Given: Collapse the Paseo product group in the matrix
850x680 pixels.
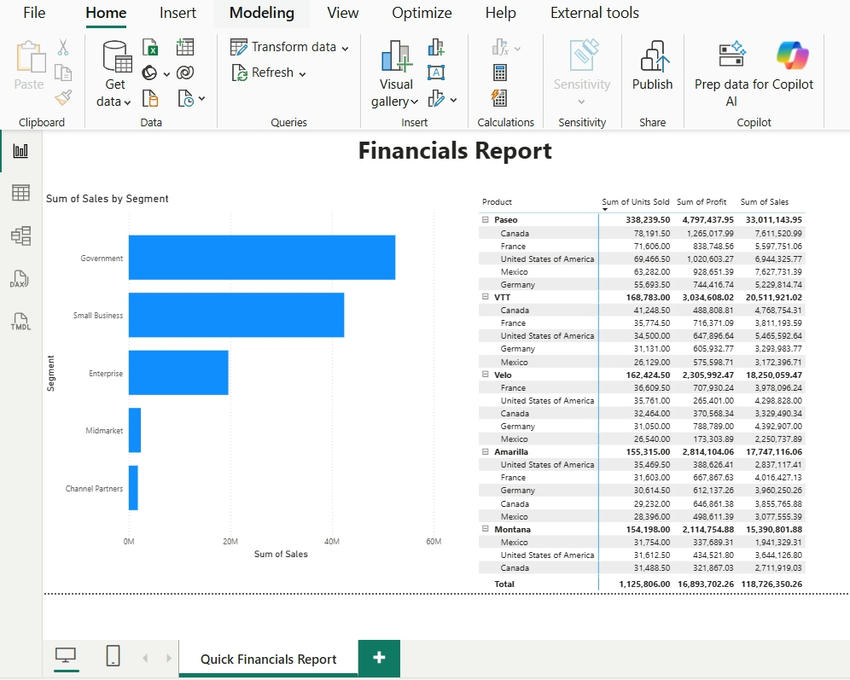Looking at the screenshot, I should pos(488,219).
